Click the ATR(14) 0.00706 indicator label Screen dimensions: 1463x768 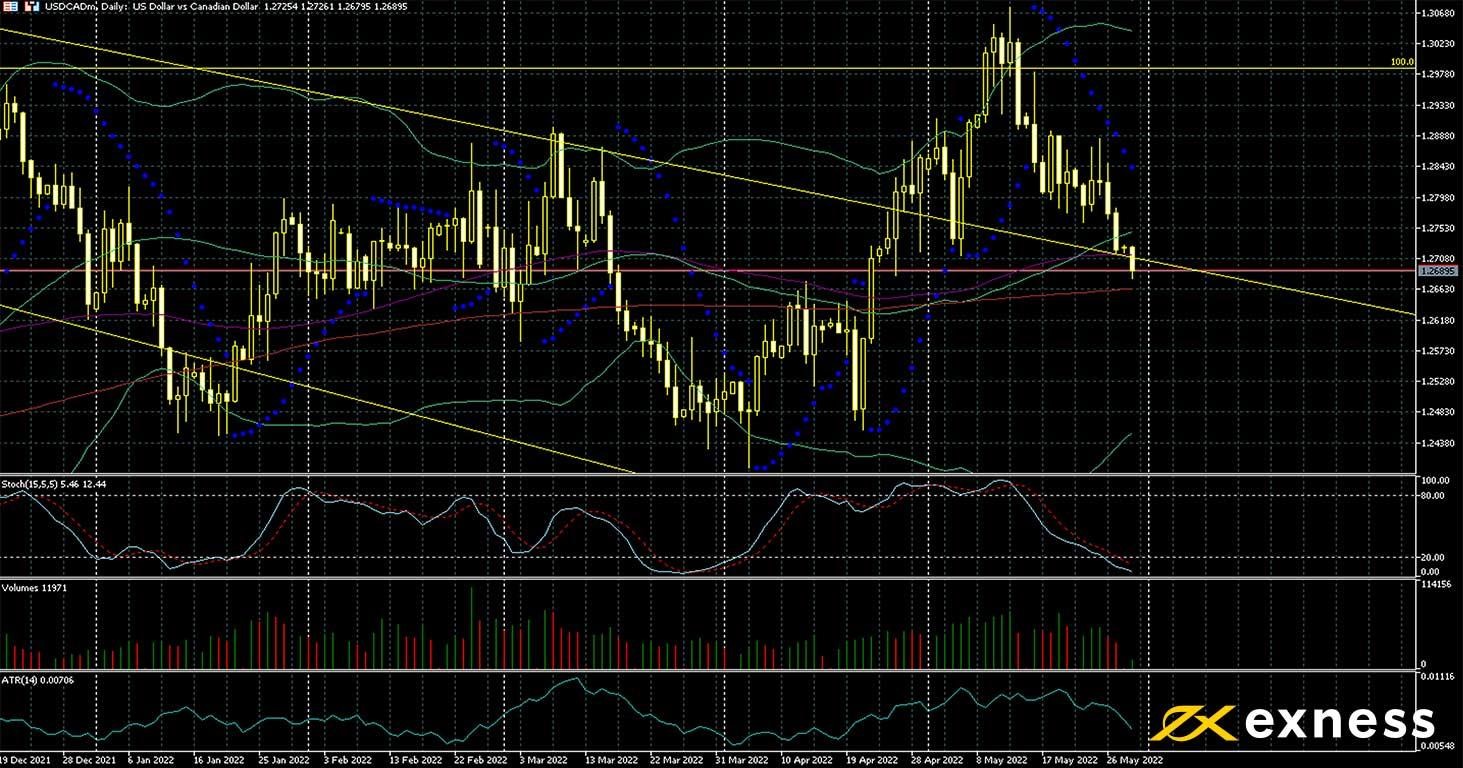[x=38, y=679]
